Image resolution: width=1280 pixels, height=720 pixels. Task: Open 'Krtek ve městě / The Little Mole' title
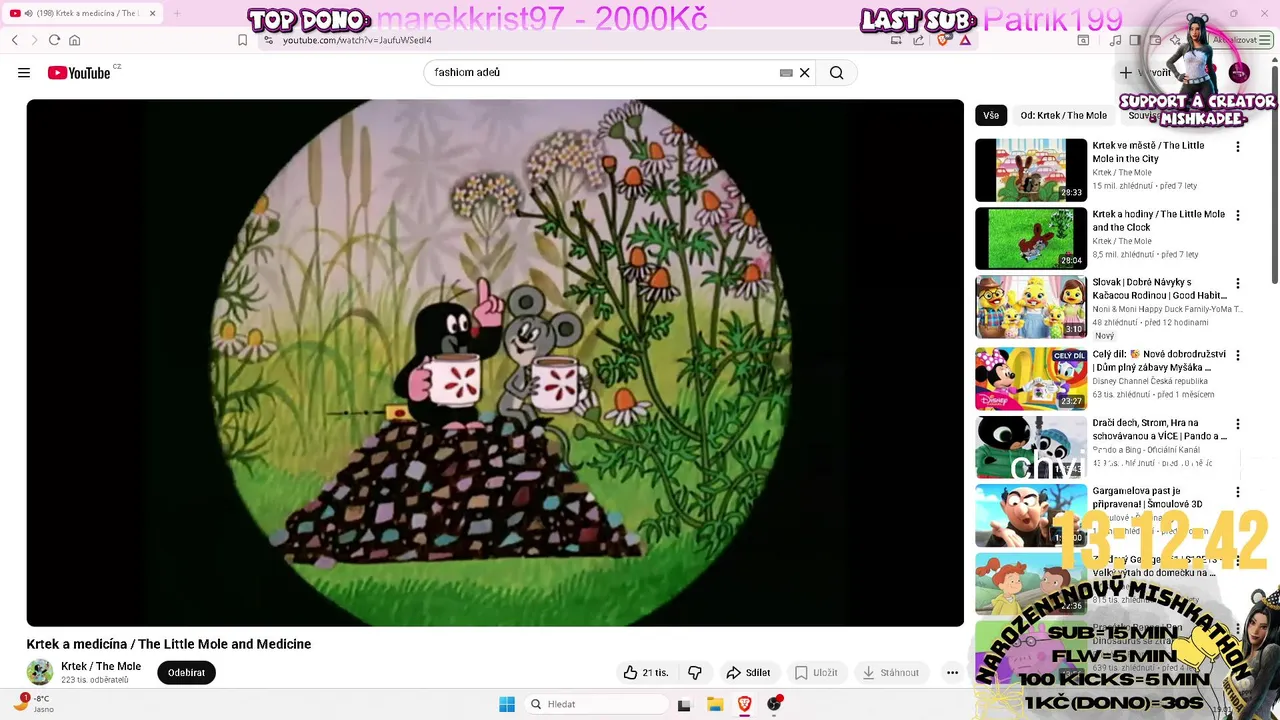[1148, 152]
